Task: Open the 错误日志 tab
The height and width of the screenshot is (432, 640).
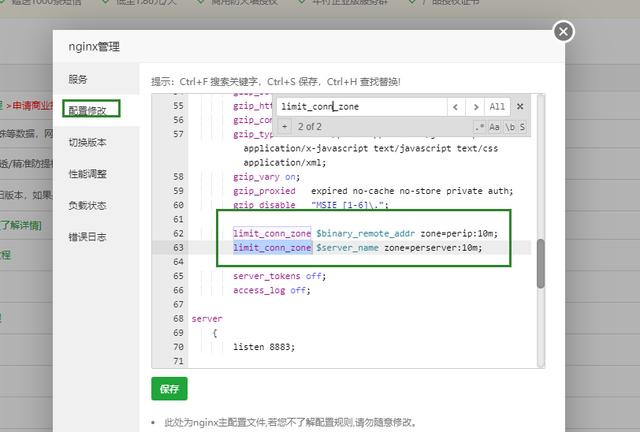Action: [x=87, y=237]
